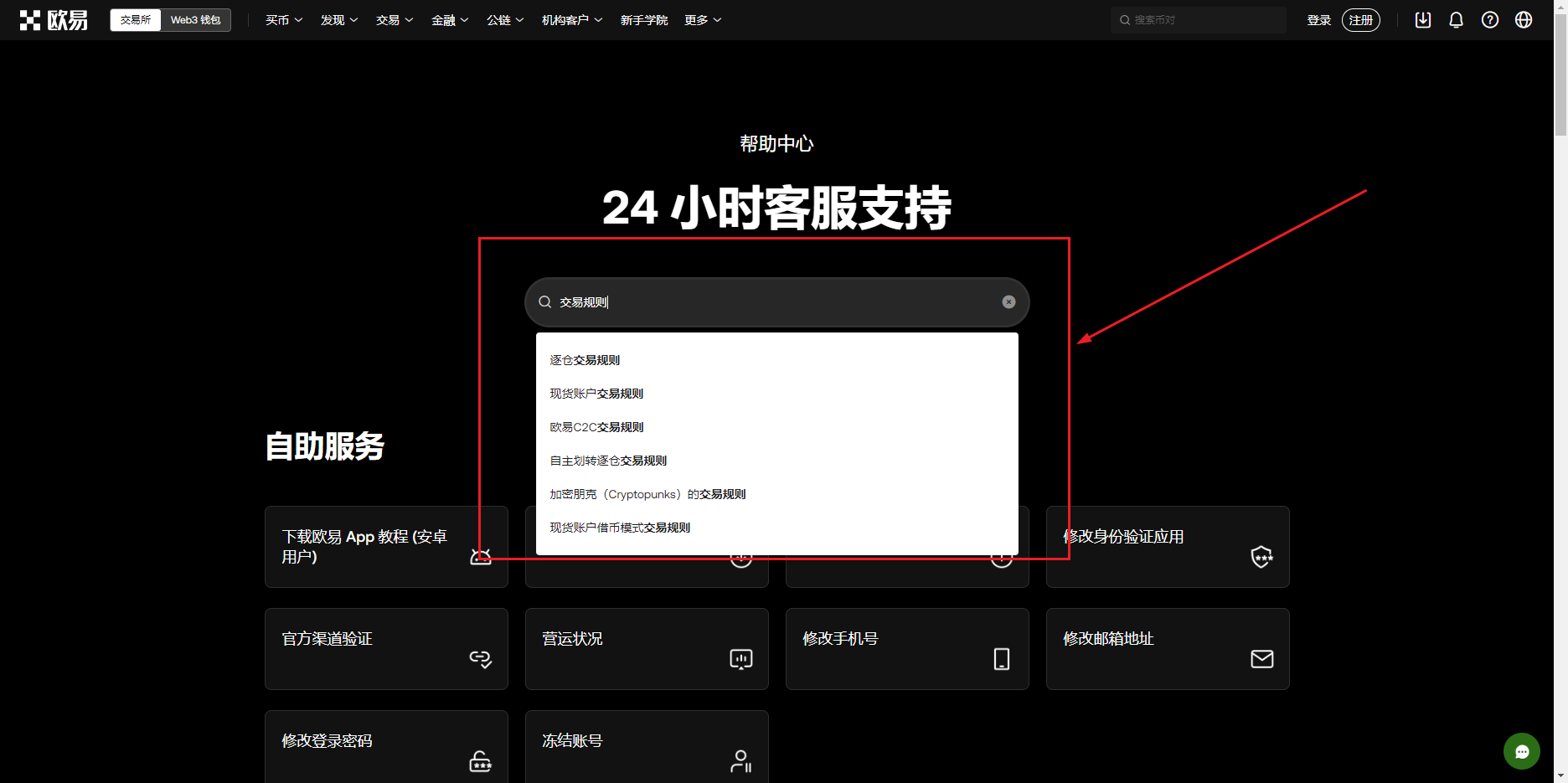The height and width of the screenshot is (783, 1568).
Task: Click the envelope icon on 修改邮箱地址 card
Action: click(x=1262, y=659)
